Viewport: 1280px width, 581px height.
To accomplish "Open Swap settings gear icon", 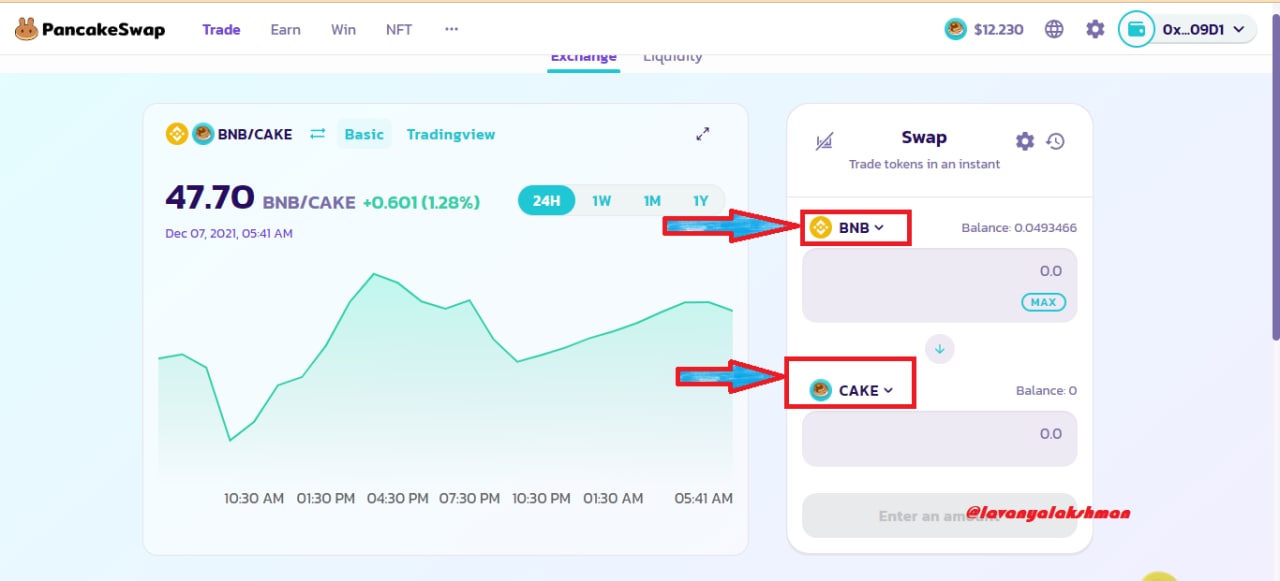I will tap(1025, 141).
